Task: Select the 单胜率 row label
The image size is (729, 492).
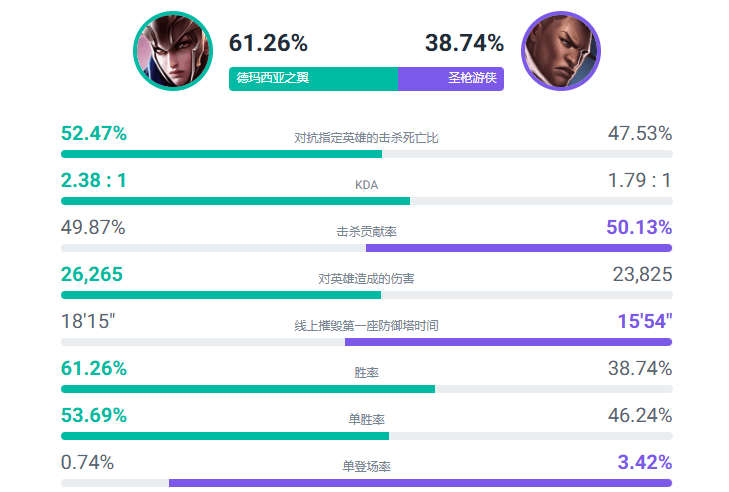Action: point(366,419)
